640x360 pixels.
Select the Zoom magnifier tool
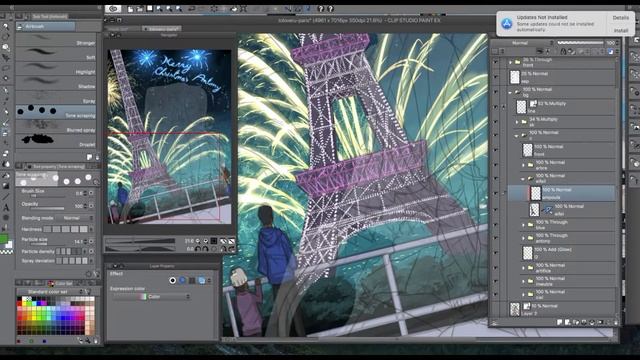pos(6,27)
